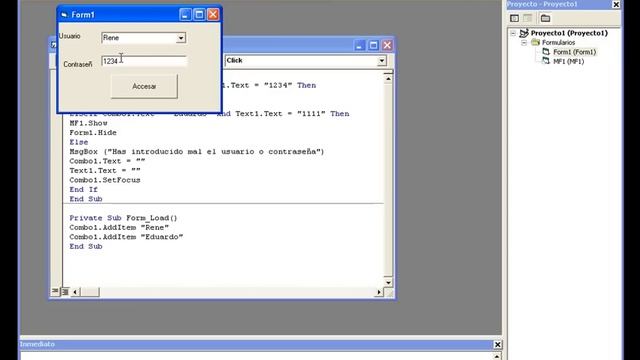
Task: Click the Form1 title bar icon
Action: pos(64,15)
